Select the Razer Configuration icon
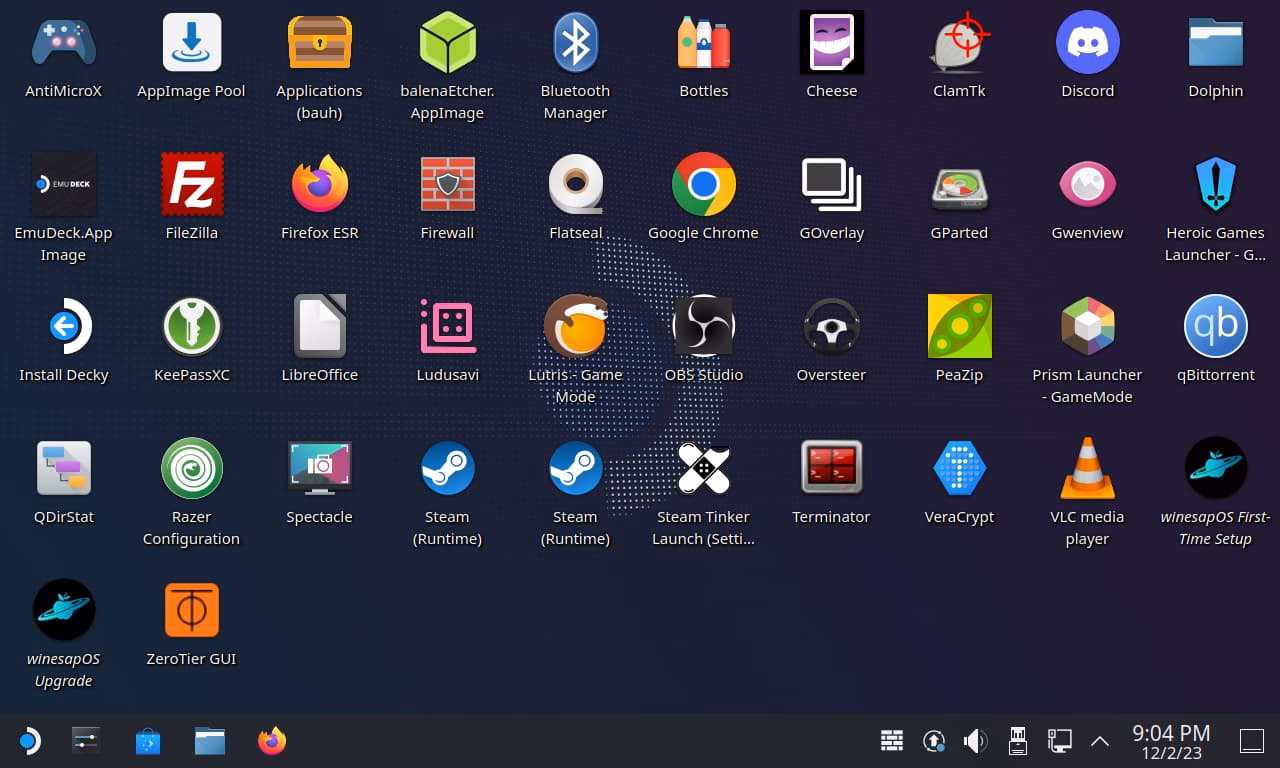The image size is (1280, 768). click(x=191, y=468)
